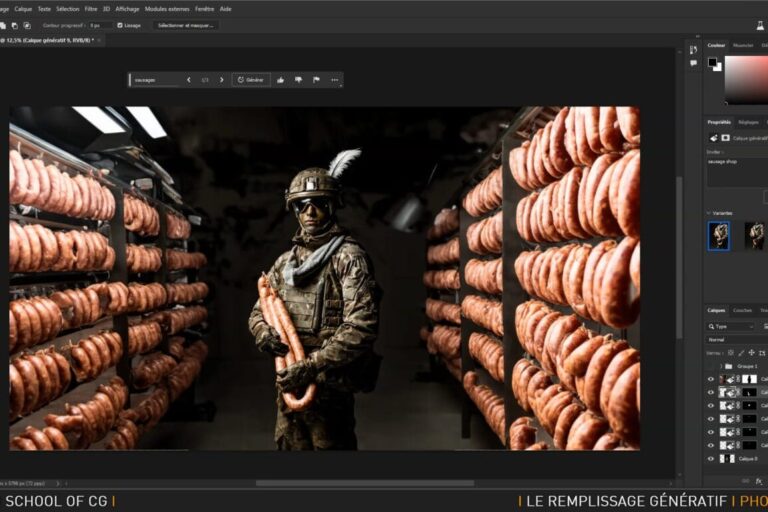Select the first highlighted variation thumbnail
This screenshot has height=512, width=768.
click(x=719, y=236)
